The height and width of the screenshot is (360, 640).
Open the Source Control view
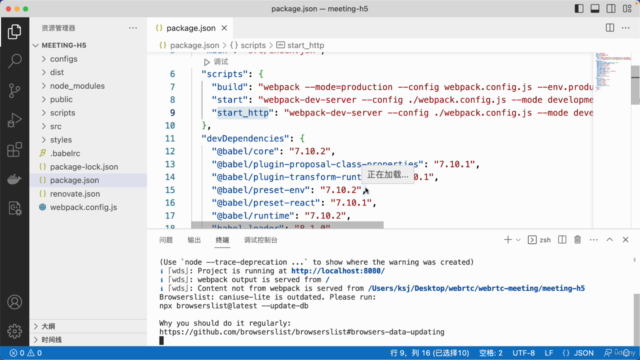[14, 90]
